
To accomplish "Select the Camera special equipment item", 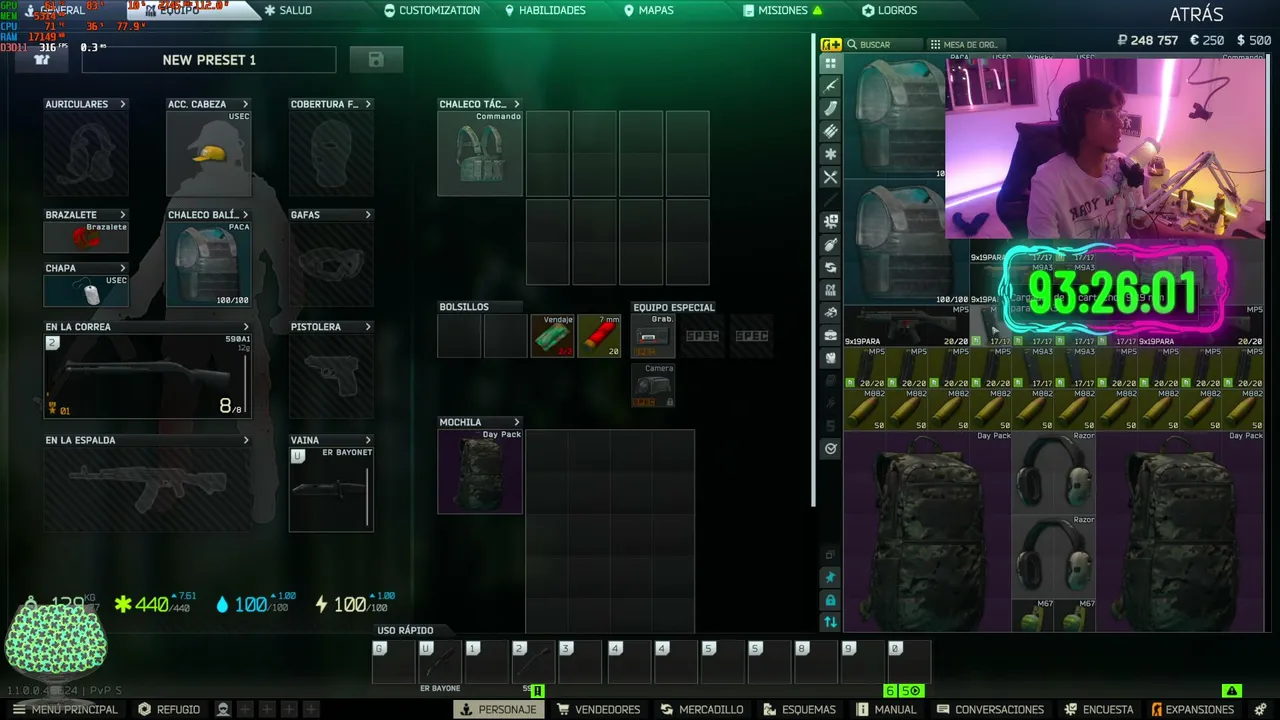I will click(653, 385).
